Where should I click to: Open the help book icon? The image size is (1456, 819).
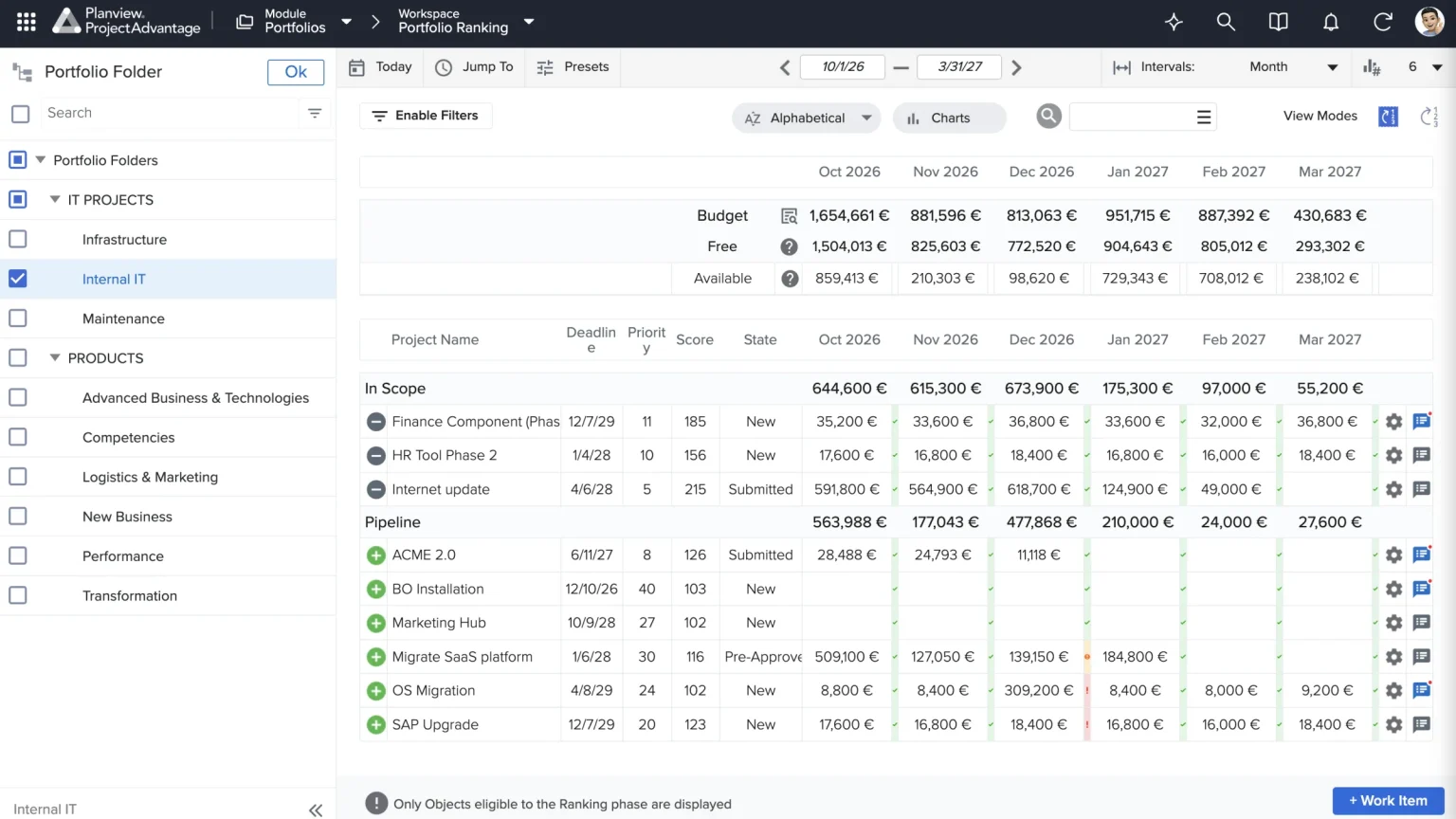point(1279,22)
